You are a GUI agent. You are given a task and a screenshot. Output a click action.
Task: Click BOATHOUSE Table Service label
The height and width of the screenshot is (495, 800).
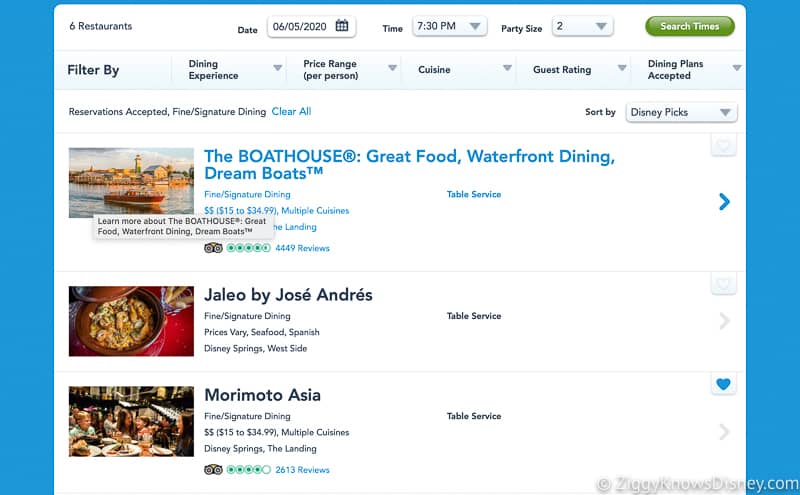474,194
